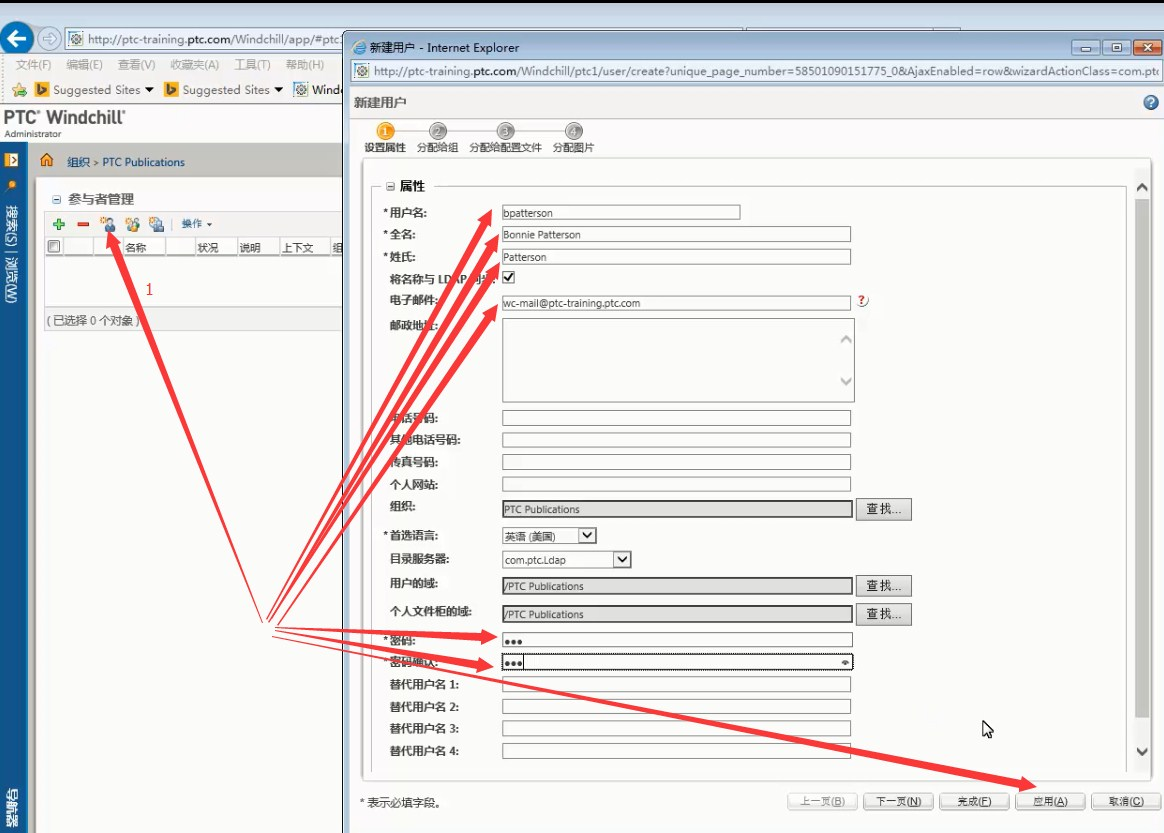Viewport: 1164px width, 833px height.
Task: Click the dialog scrollbar up arrow
Action: [x=1142, y=187]
